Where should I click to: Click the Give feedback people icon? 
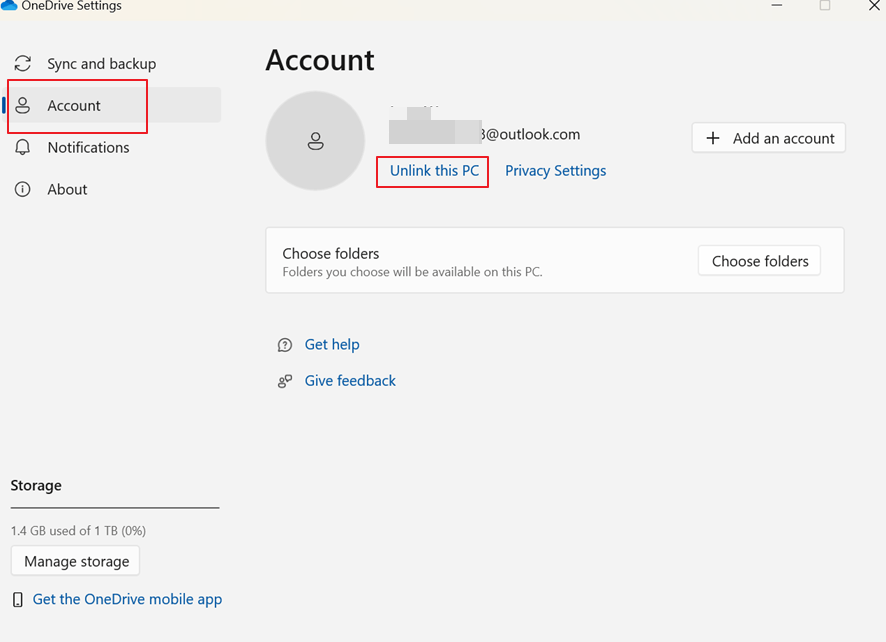285,381
